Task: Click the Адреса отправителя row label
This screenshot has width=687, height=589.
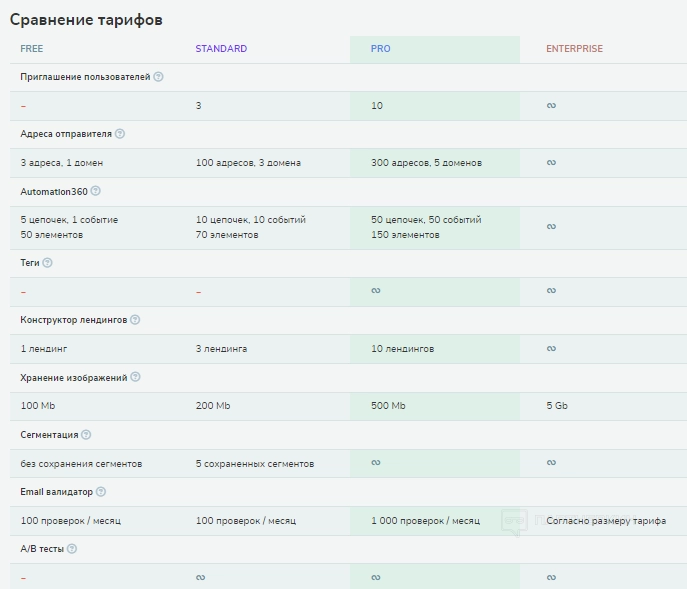Action: [66, 134]
